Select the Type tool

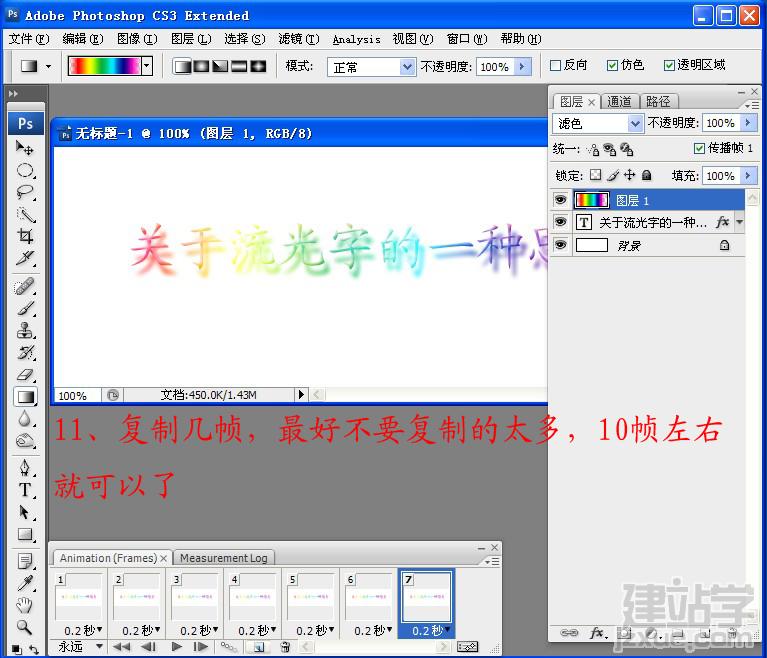click(24, 490)
